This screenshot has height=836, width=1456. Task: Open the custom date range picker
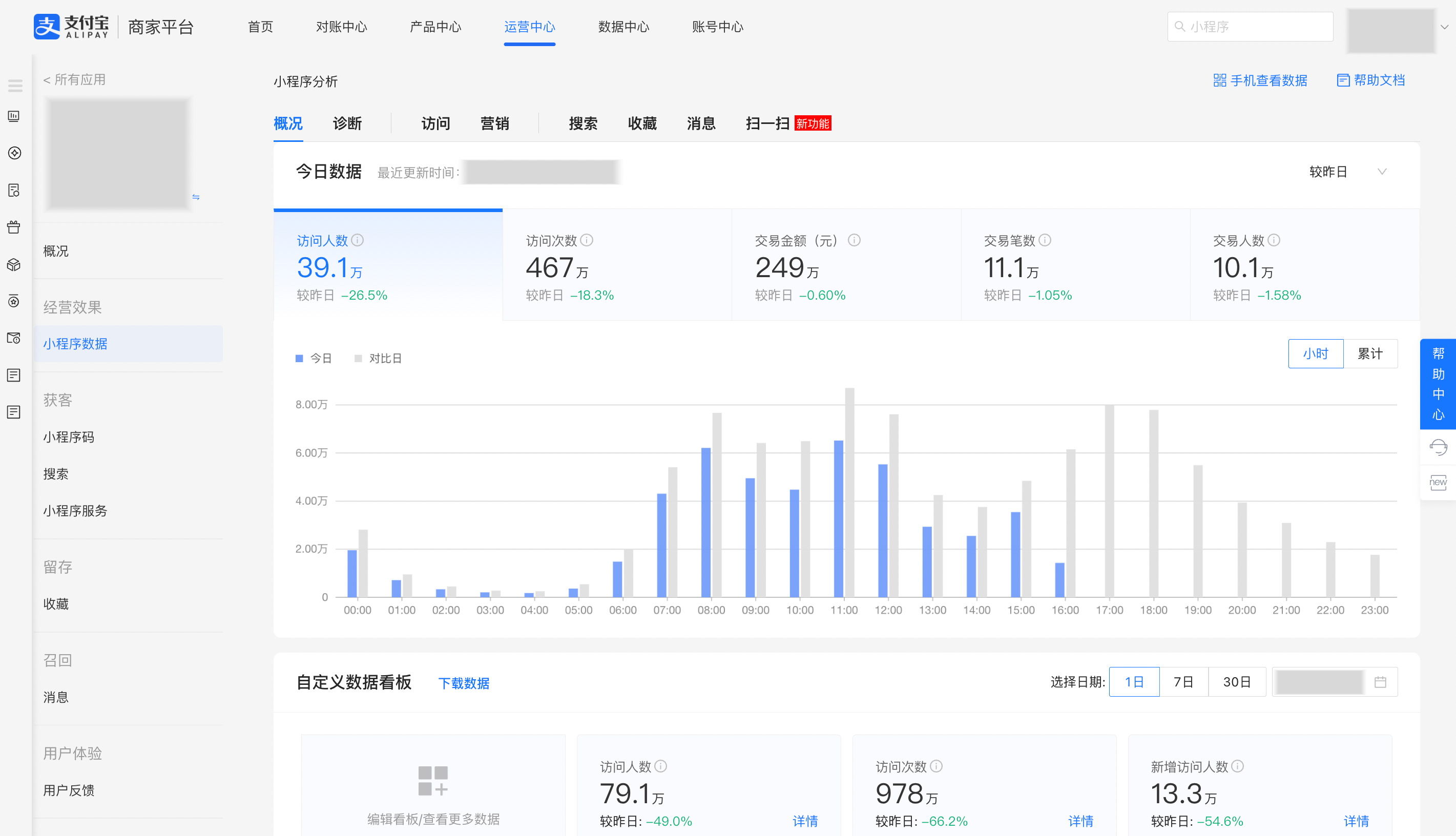(1334, 682)
